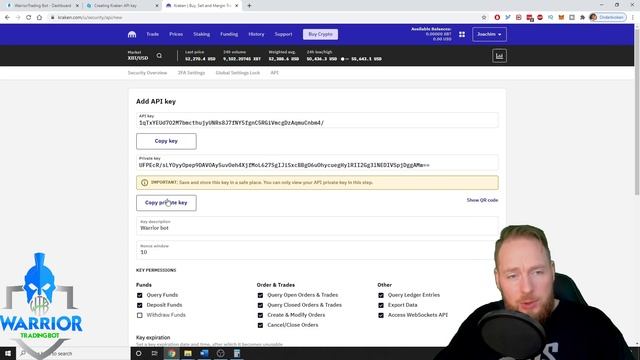Click the Cortana circle taskbar icon
The image size is (640, 360).
[138, 353]
